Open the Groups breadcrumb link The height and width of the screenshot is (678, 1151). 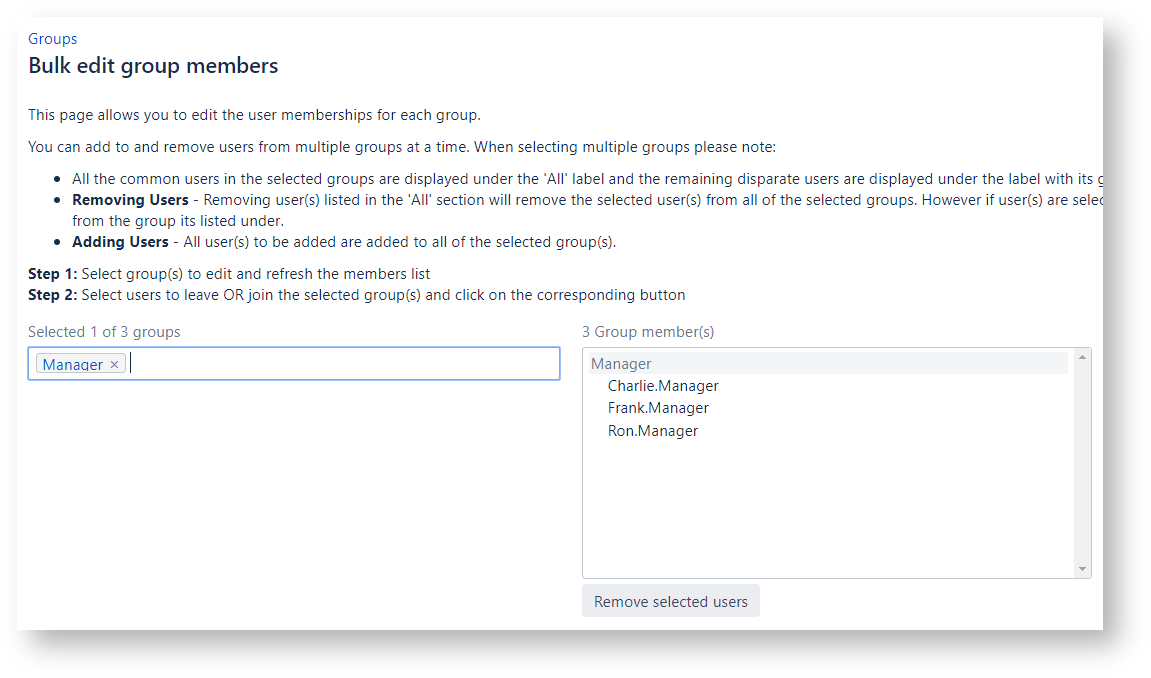pyautogui.click(x=53, y=39)
